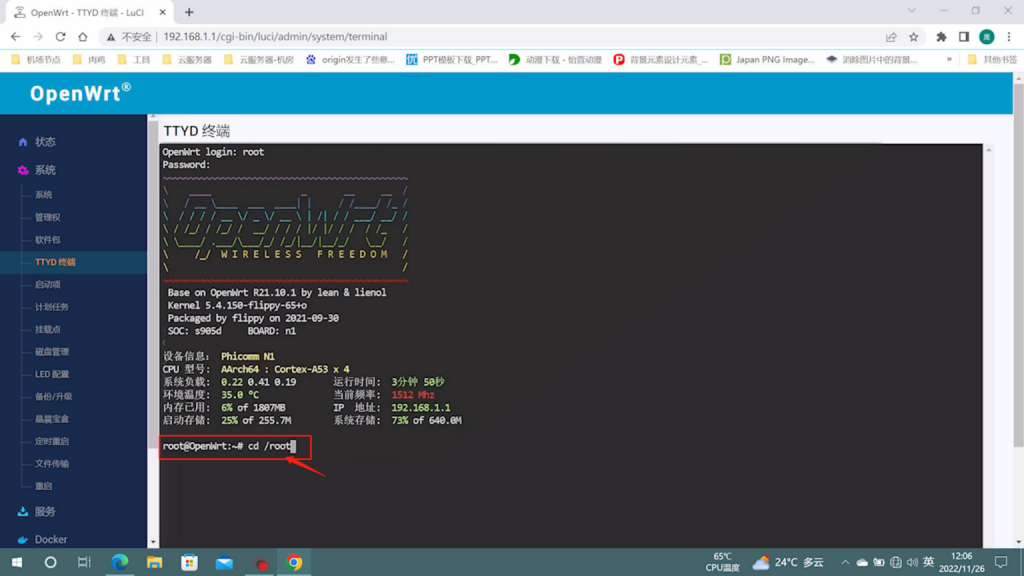Expand the overflow bookmarks chevron
This screenshot has width=1024, height=576.
click(949, 59)
